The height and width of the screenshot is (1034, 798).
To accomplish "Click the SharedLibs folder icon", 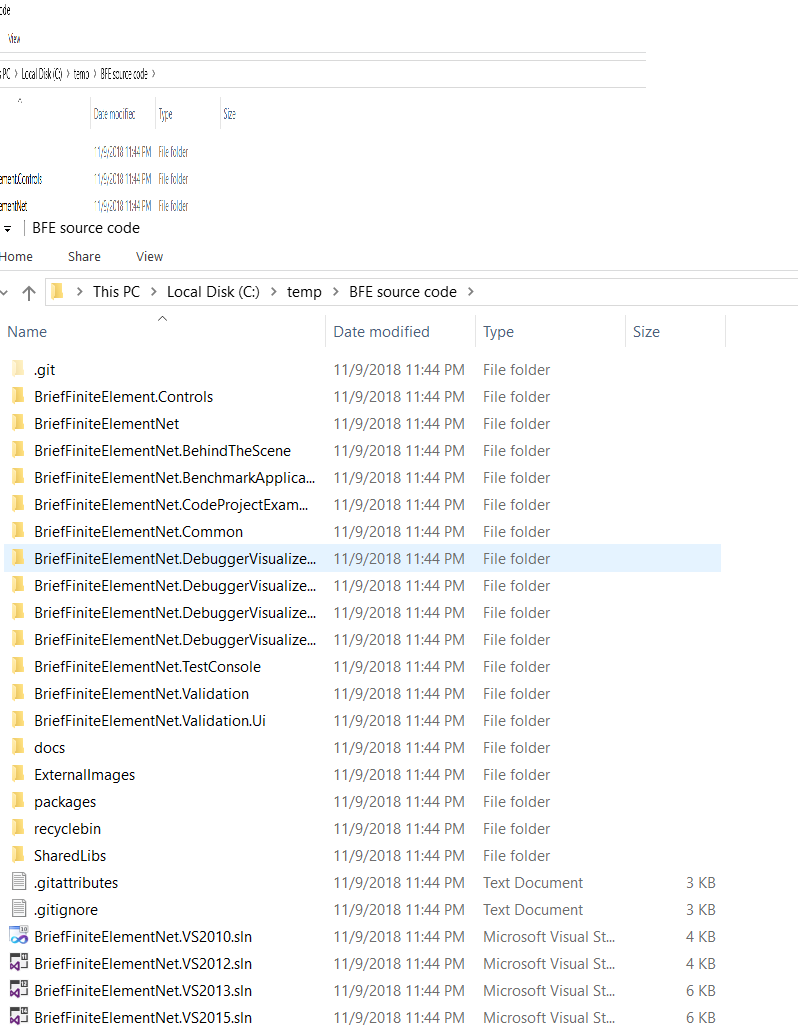I will point(18,855).
